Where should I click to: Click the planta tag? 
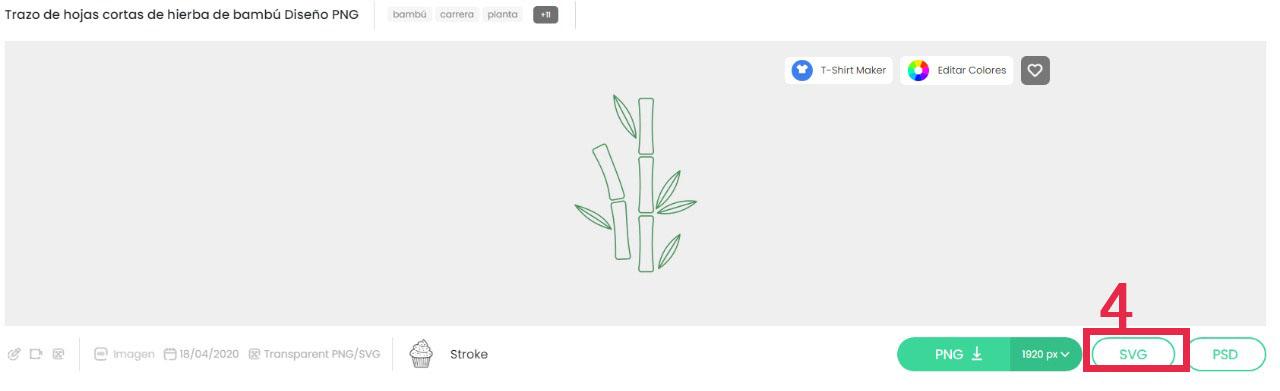click(x=503, y=15)
